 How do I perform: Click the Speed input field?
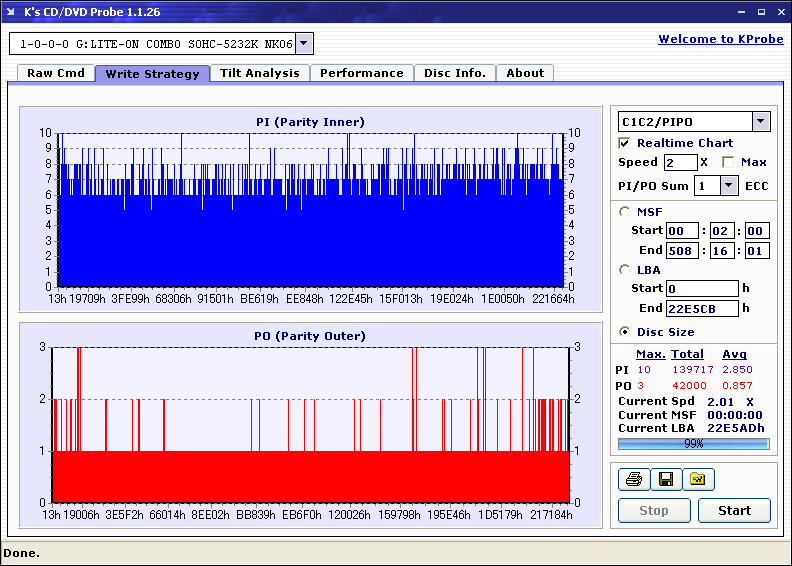point(680,162)
